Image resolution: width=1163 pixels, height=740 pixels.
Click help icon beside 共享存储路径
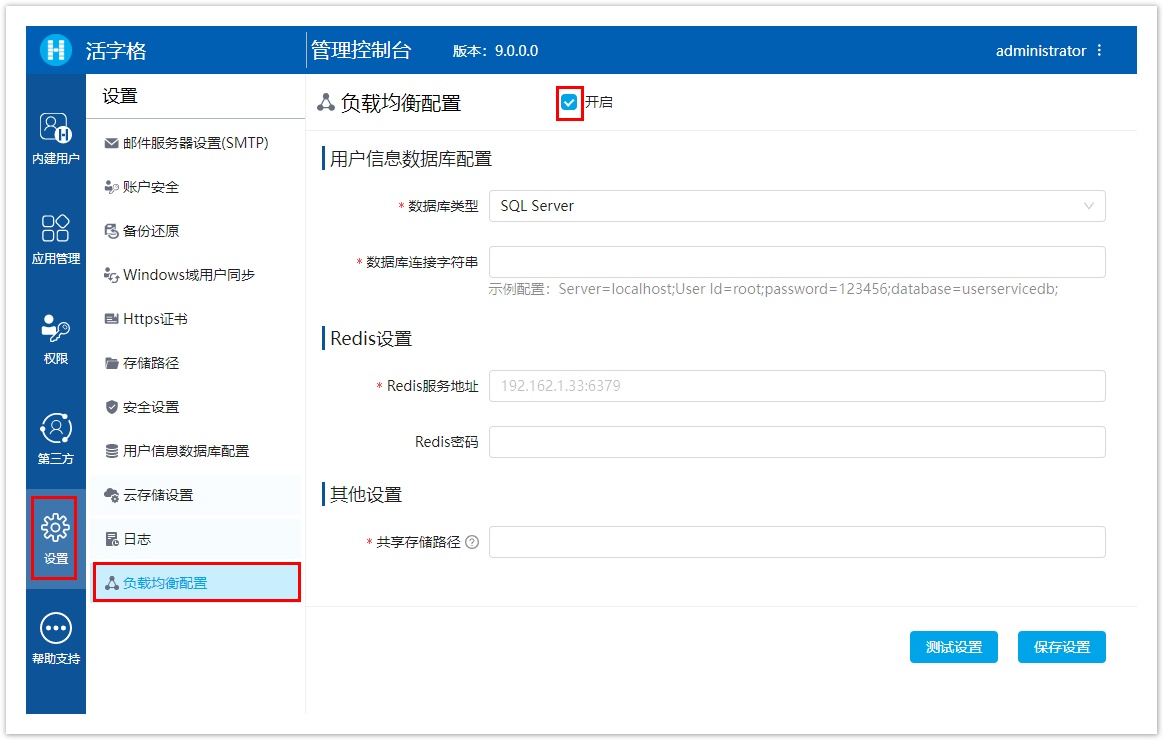click(472, 542)
